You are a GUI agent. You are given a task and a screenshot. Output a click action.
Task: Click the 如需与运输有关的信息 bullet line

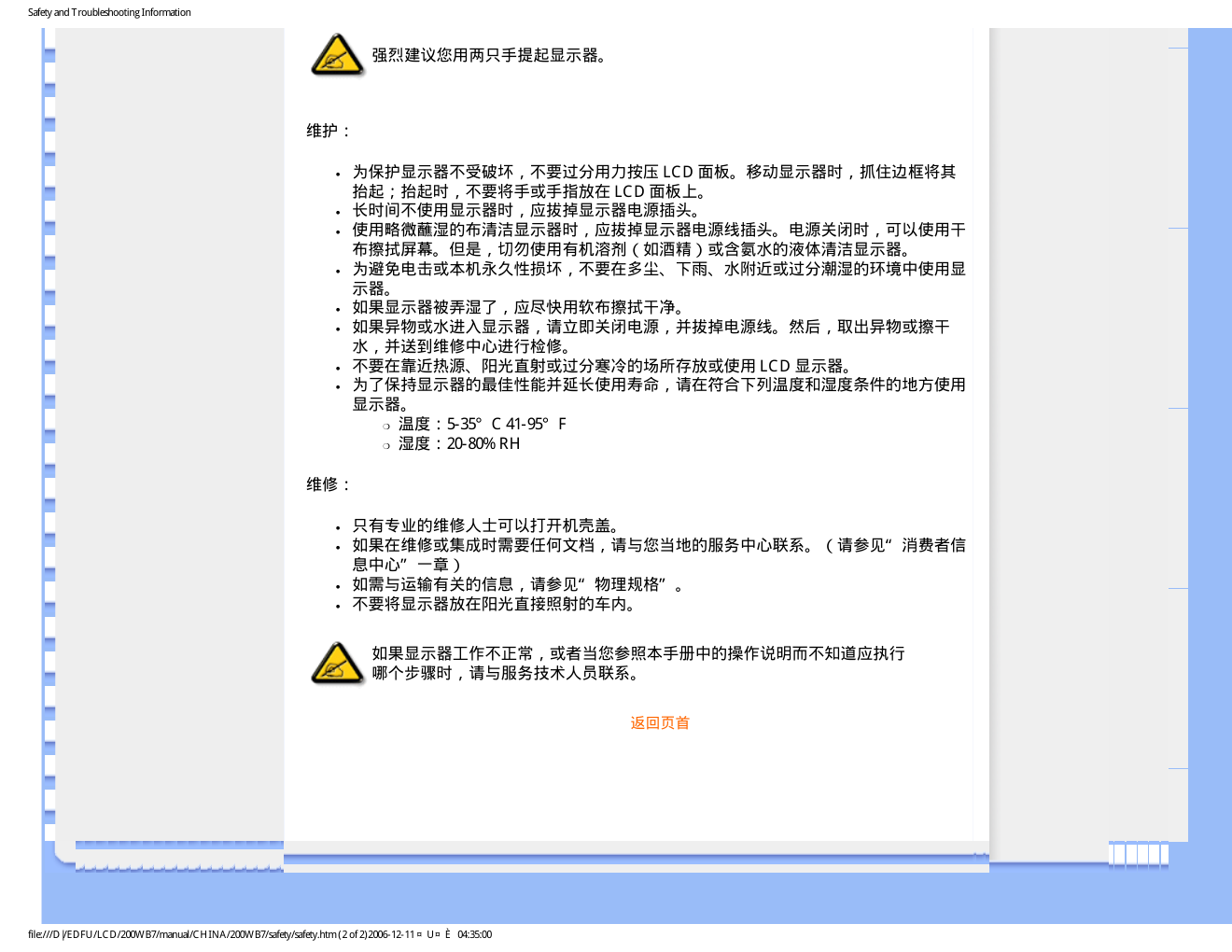click(x=518, y=584)
